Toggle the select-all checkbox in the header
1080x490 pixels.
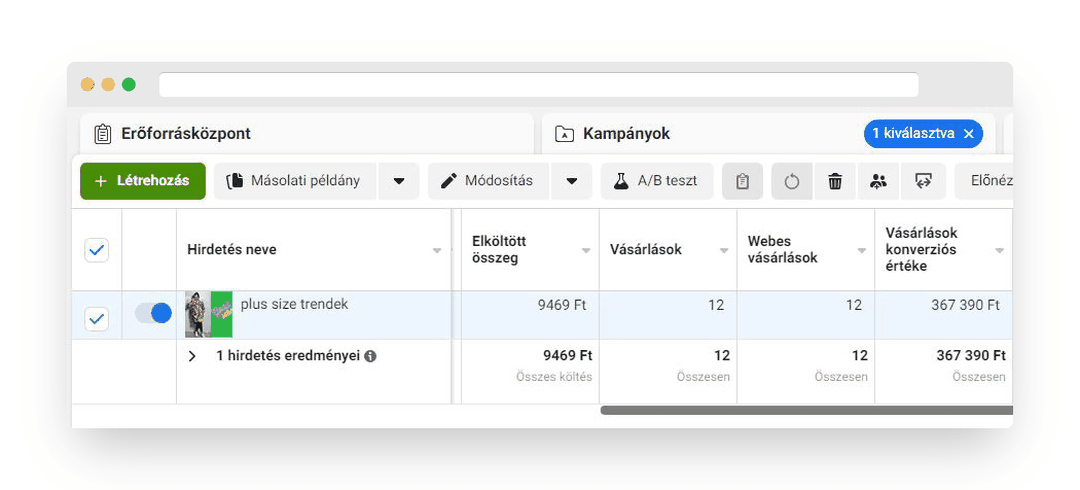[96, 249]
